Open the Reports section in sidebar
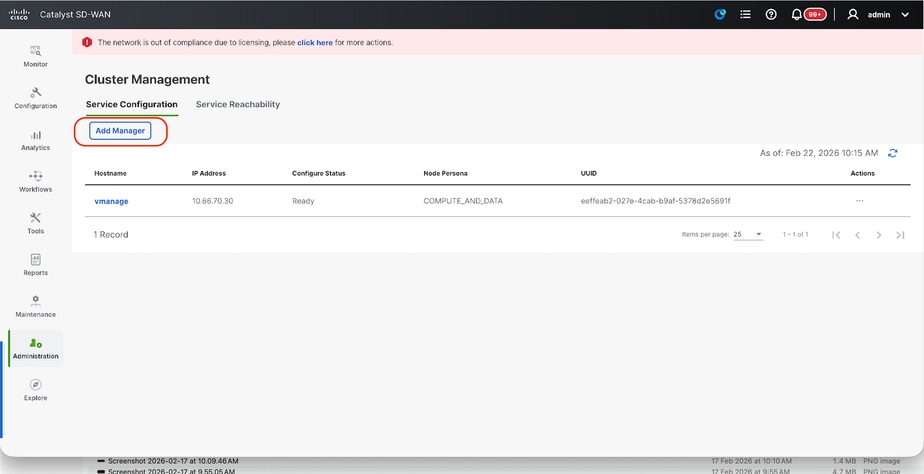The width and height of the screenshot is (924, 474). (x=35, y=265)
